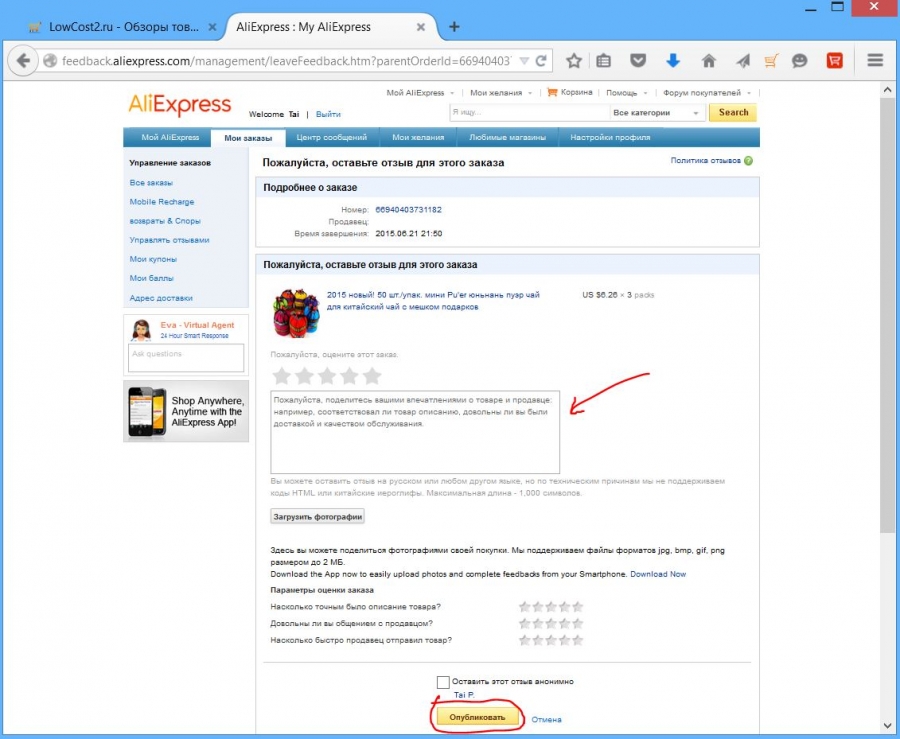This screenshot has width=900, height=739.
Task: Click the Корзина cart icon
Action: (552, 92)
